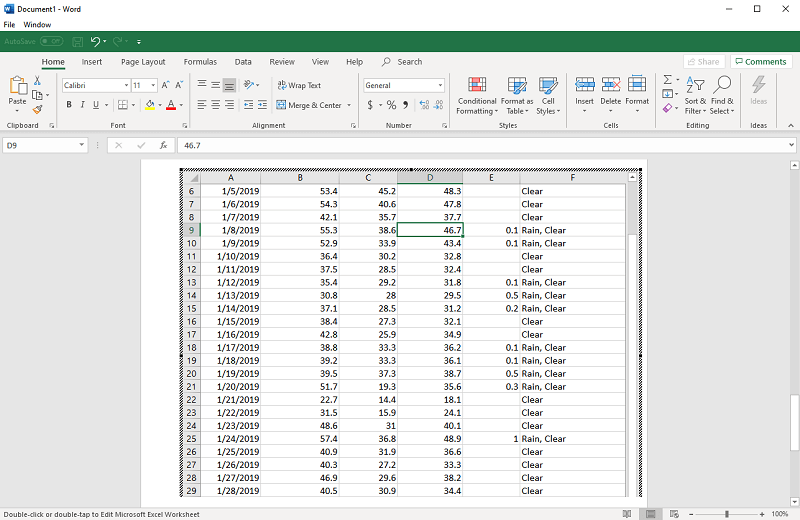Toggle the AutoSave switch
Image resolution: width=800 pixels, height=520 pixels.
tap(50, 41)
